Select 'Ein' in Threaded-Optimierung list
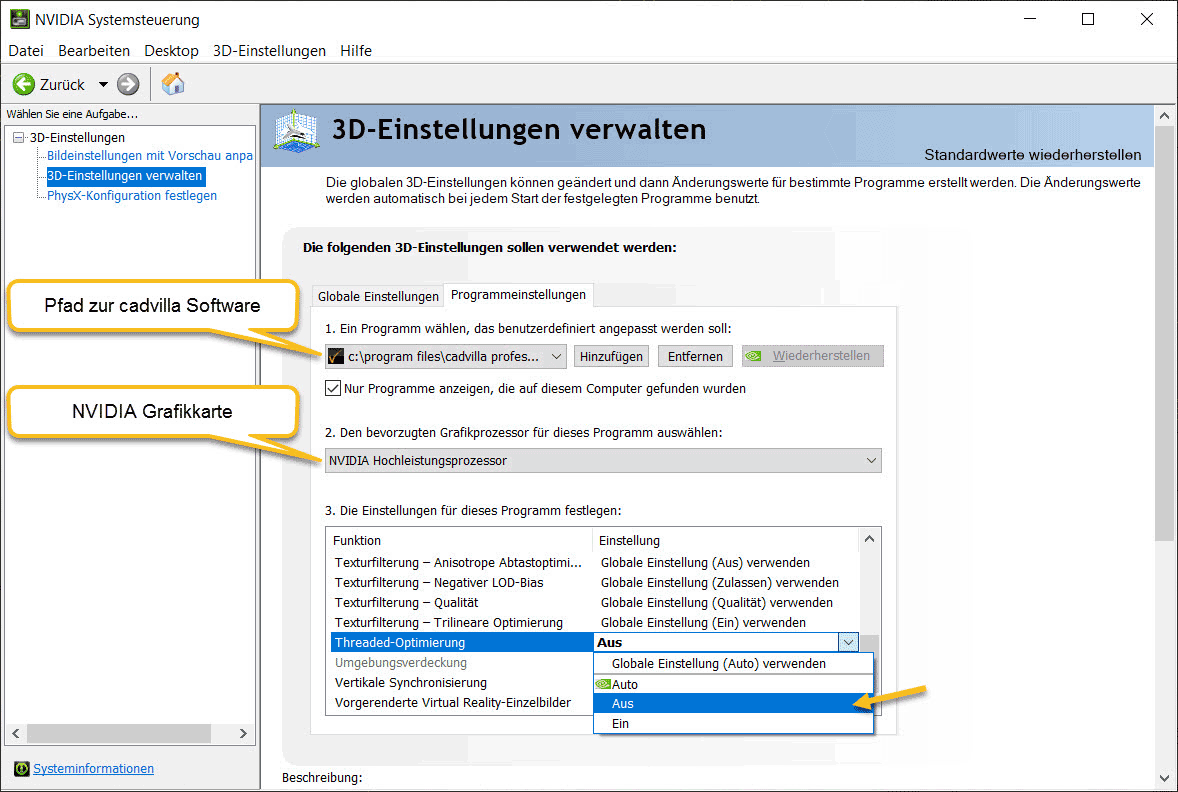 tap(621, 723)
